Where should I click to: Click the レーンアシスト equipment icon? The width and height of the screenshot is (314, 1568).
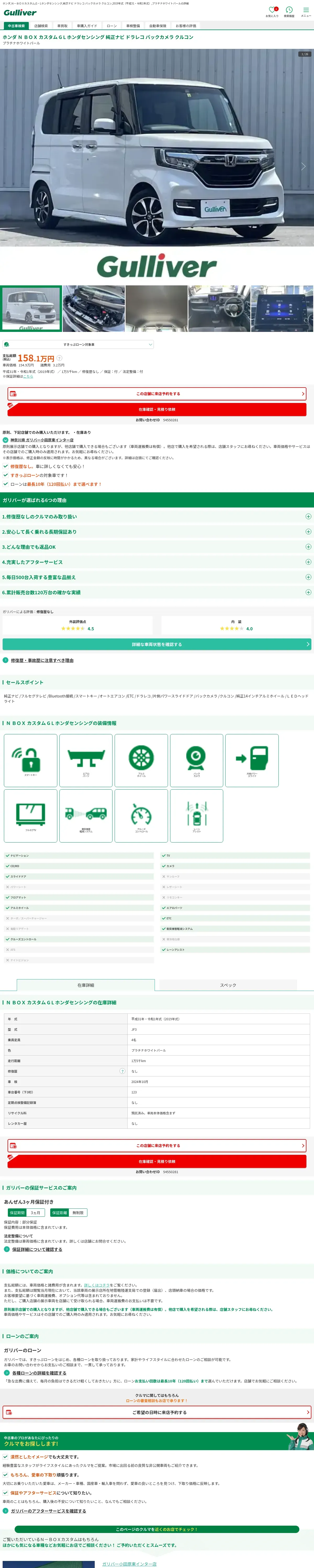196,815
